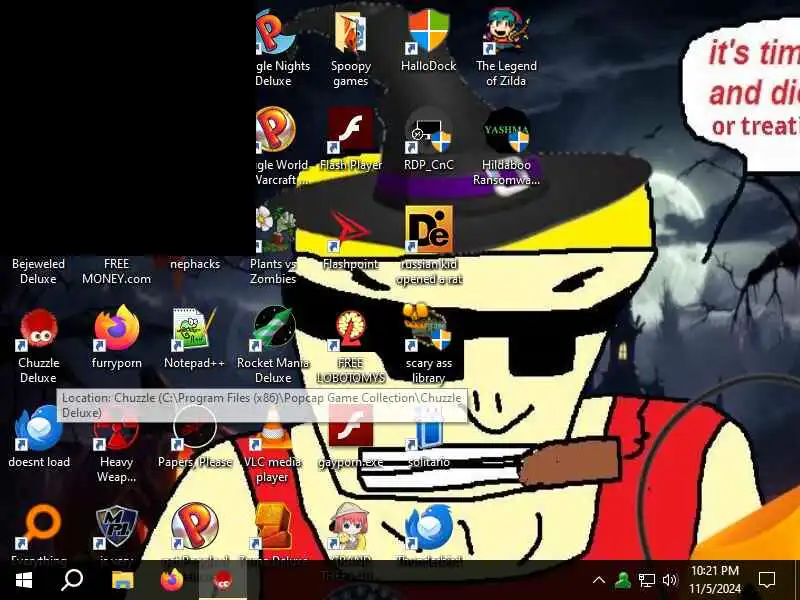Select the bottom-row Thunderbird bird icon
This screenshot has height=600, width=800.
[428, 527]
